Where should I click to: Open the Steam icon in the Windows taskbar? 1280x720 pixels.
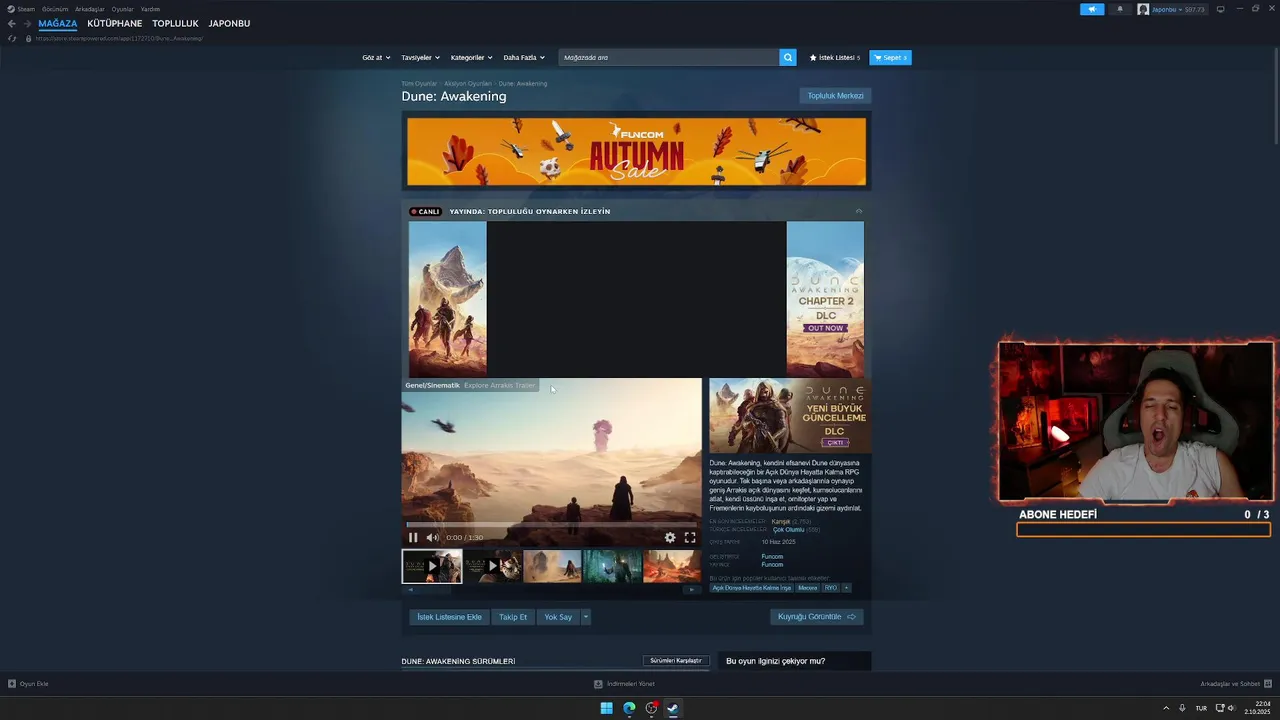pyautogui.click(x=673, y=708)
